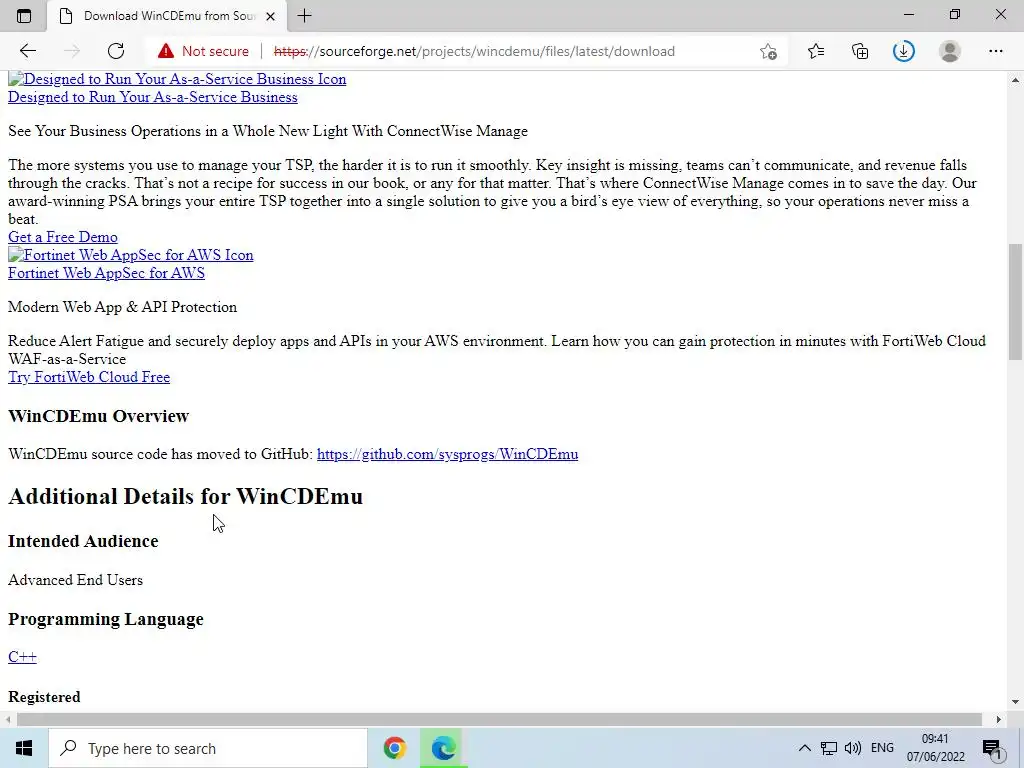Click the Intended Audience heading
This screenshot has height=768, width=1024.
[x=83, y=541]
